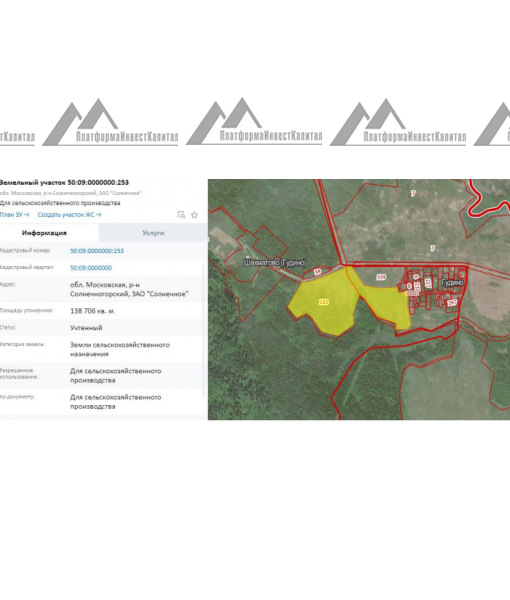This screenshot has height=600, width=510.
Task: Open cadastral quarter link 50:09:0000000
Action: tap(91, 268)
